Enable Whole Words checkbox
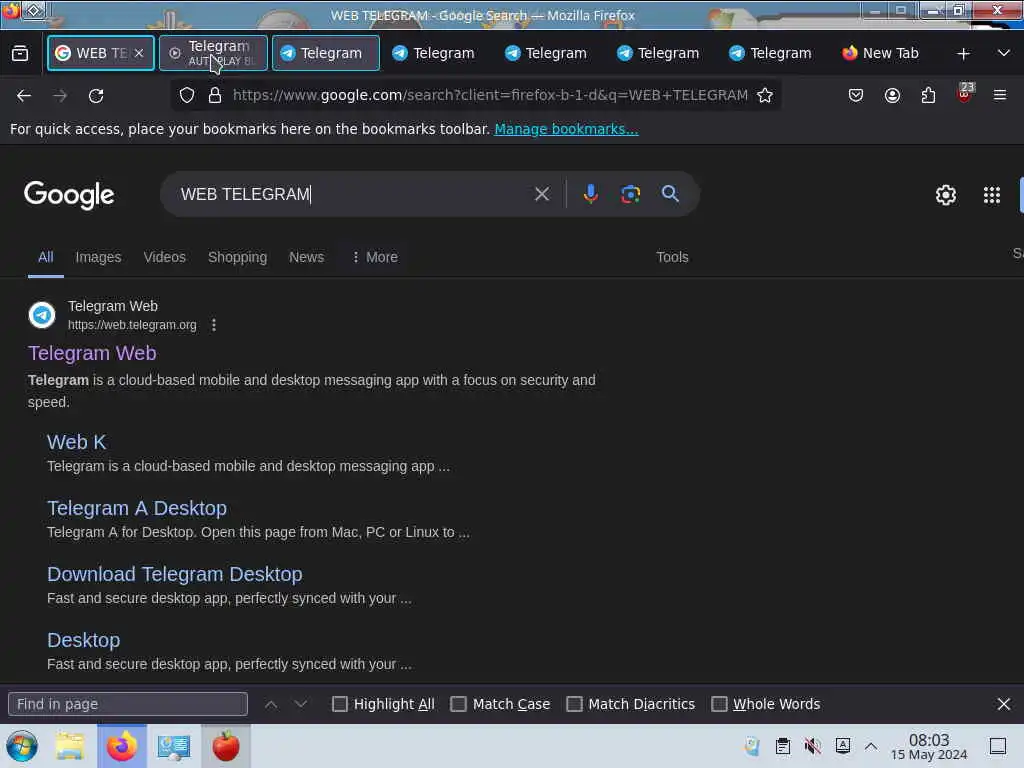 (719, 704)
